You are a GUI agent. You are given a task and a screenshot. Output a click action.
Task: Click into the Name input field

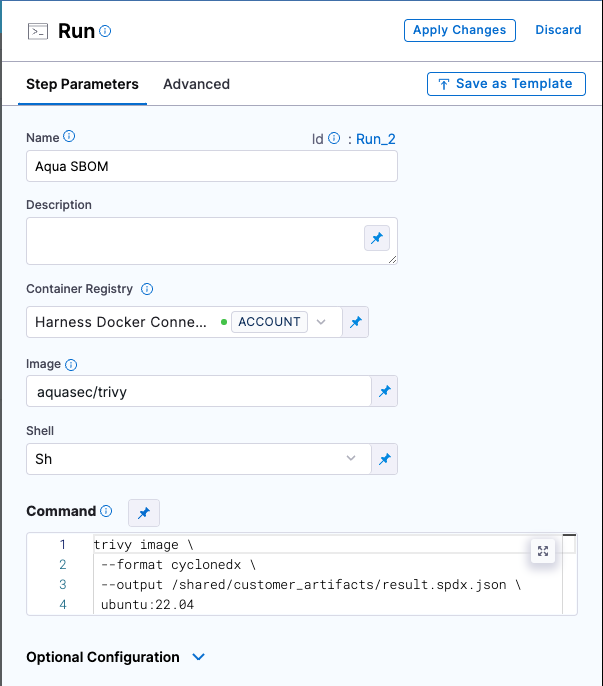pos(212,167)
